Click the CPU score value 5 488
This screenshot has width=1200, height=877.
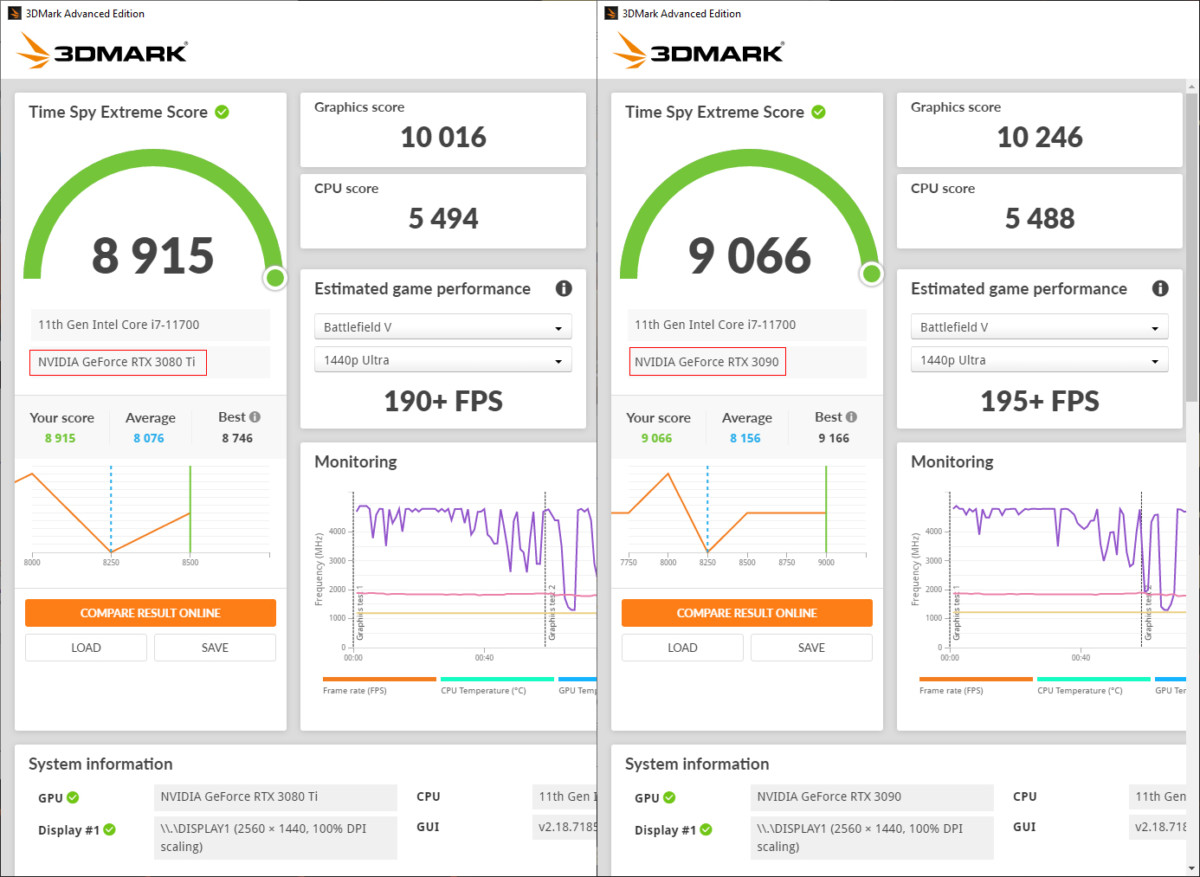pos(1040,218)
